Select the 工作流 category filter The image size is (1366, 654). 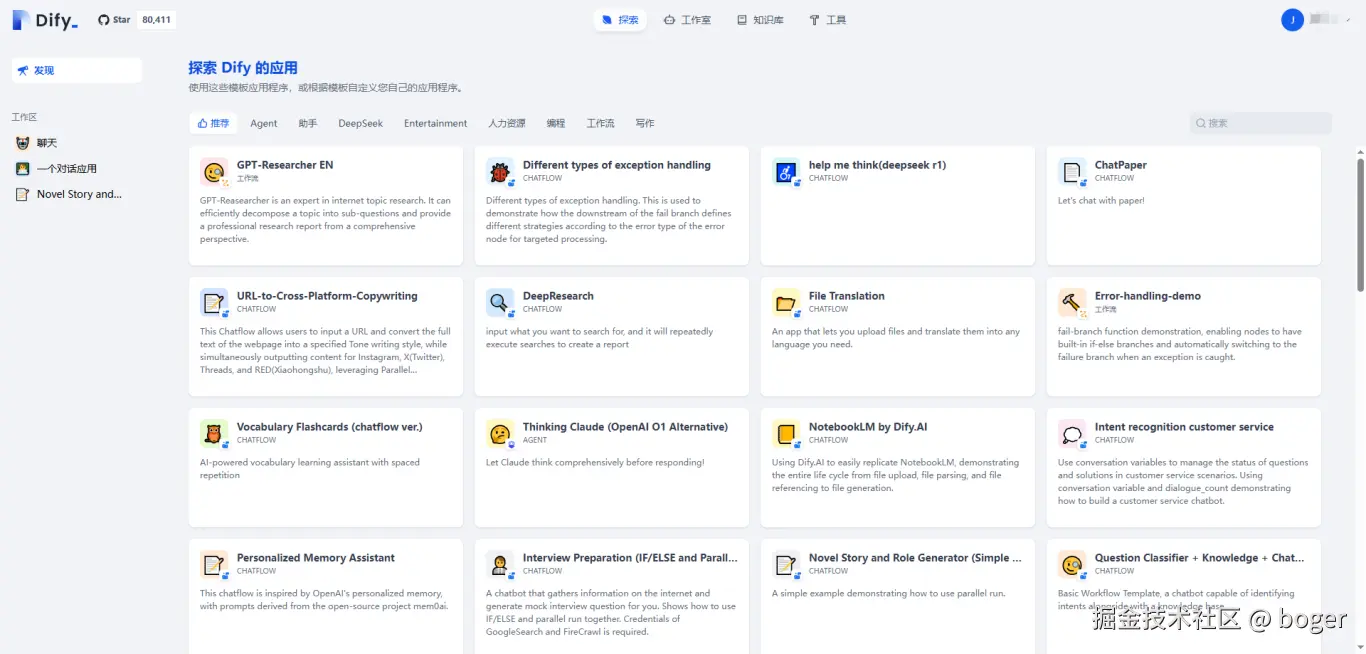(x=601, y=123)
